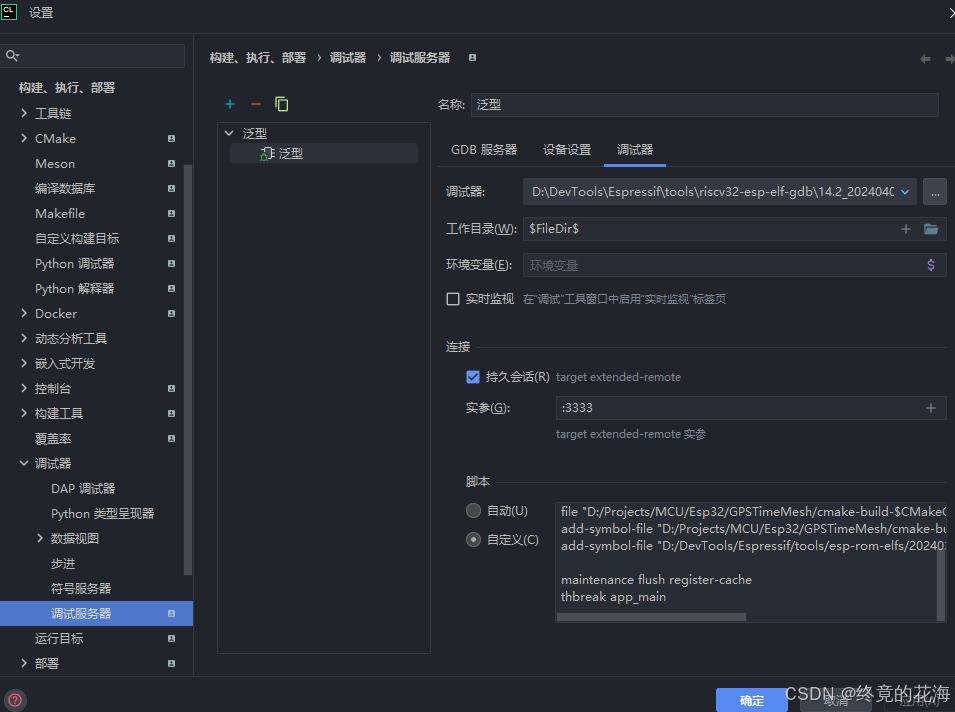Focus the settings search field
This screenshot has height=712, width=955.
click(93, 56)
